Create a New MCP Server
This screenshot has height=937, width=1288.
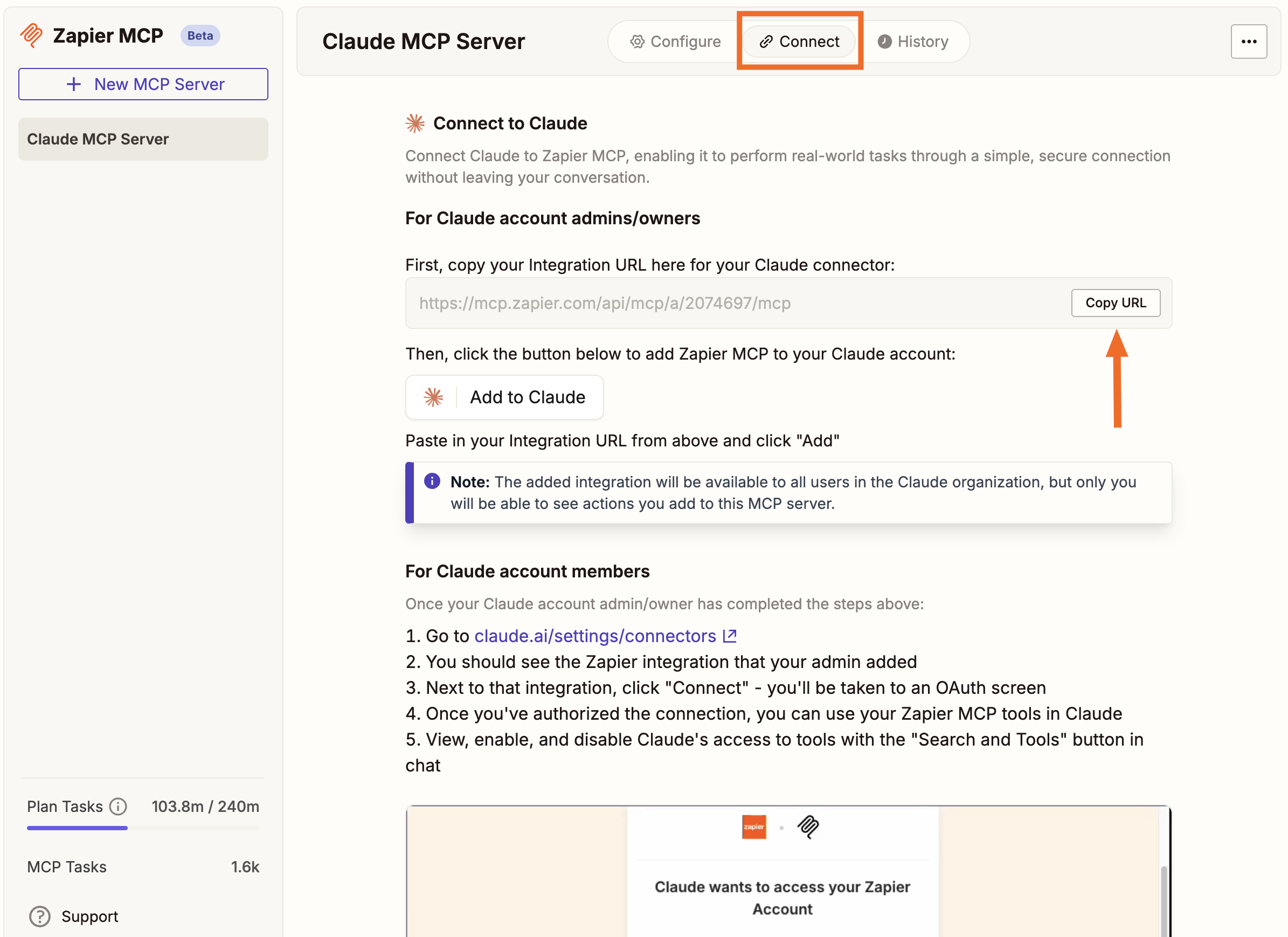click(x=143, y=84)
